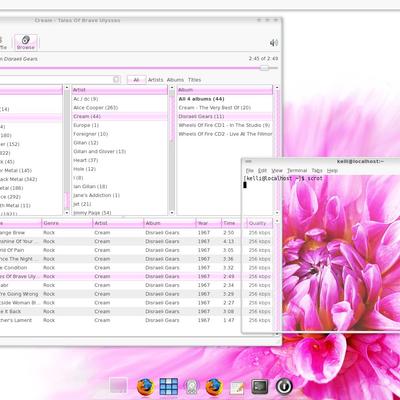Select Jet (21) artist

[x=119, y=204]
